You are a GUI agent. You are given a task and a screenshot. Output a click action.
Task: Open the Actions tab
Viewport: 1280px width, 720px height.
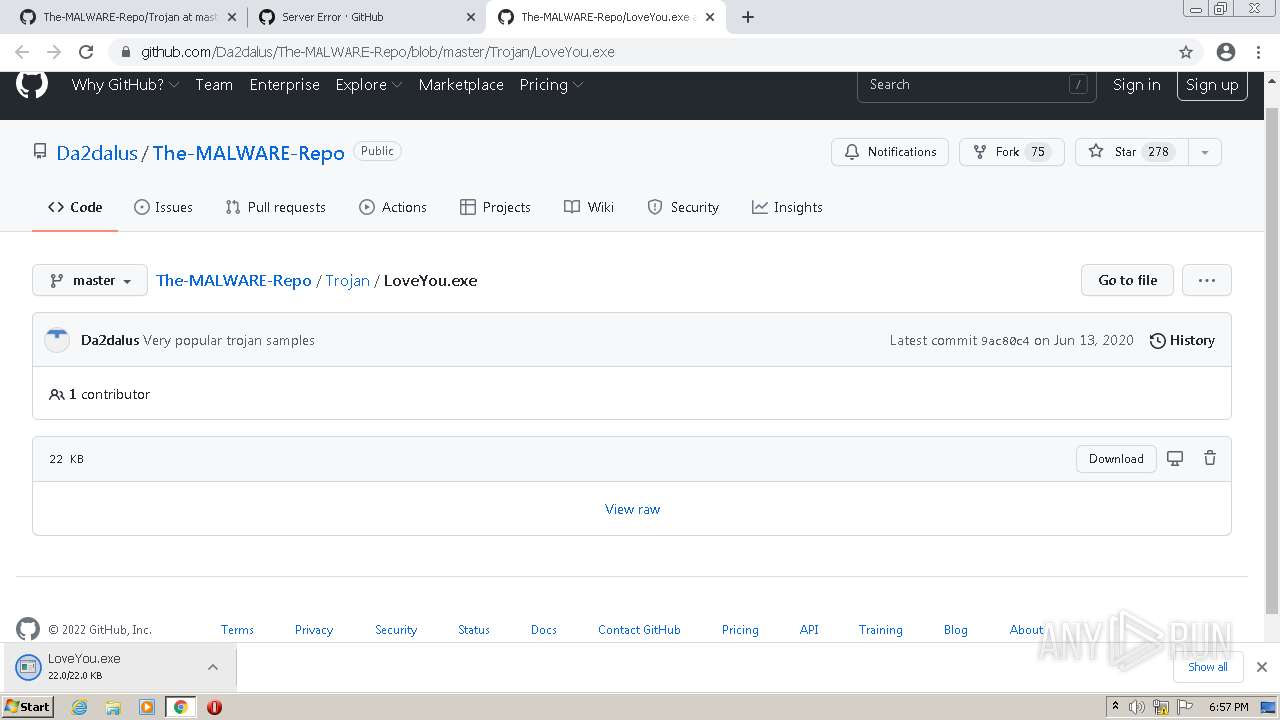point(393,207)
